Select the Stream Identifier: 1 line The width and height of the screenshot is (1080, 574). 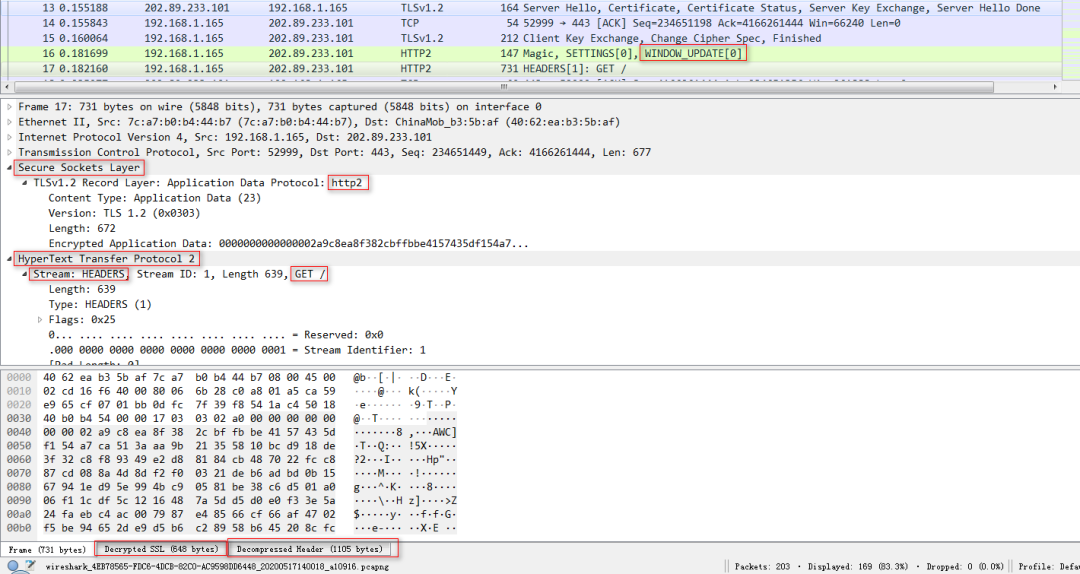click(x=237, y=349)
